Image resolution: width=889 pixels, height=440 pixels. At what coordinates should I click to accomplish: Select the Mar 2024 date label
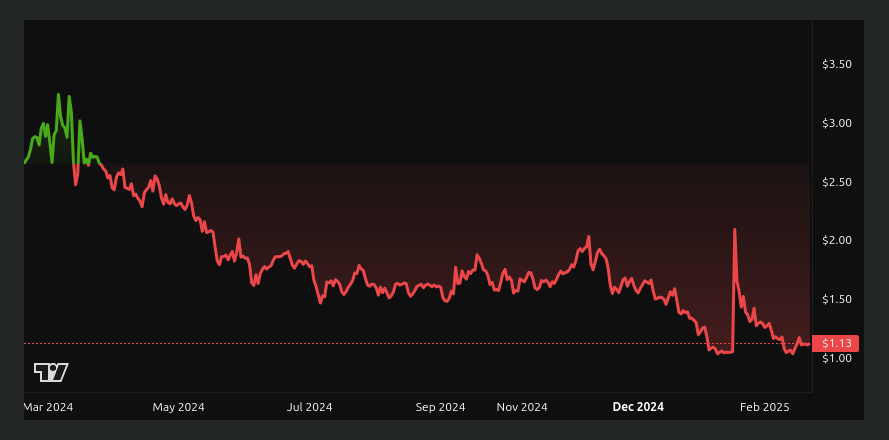click(x=49, y=407)
